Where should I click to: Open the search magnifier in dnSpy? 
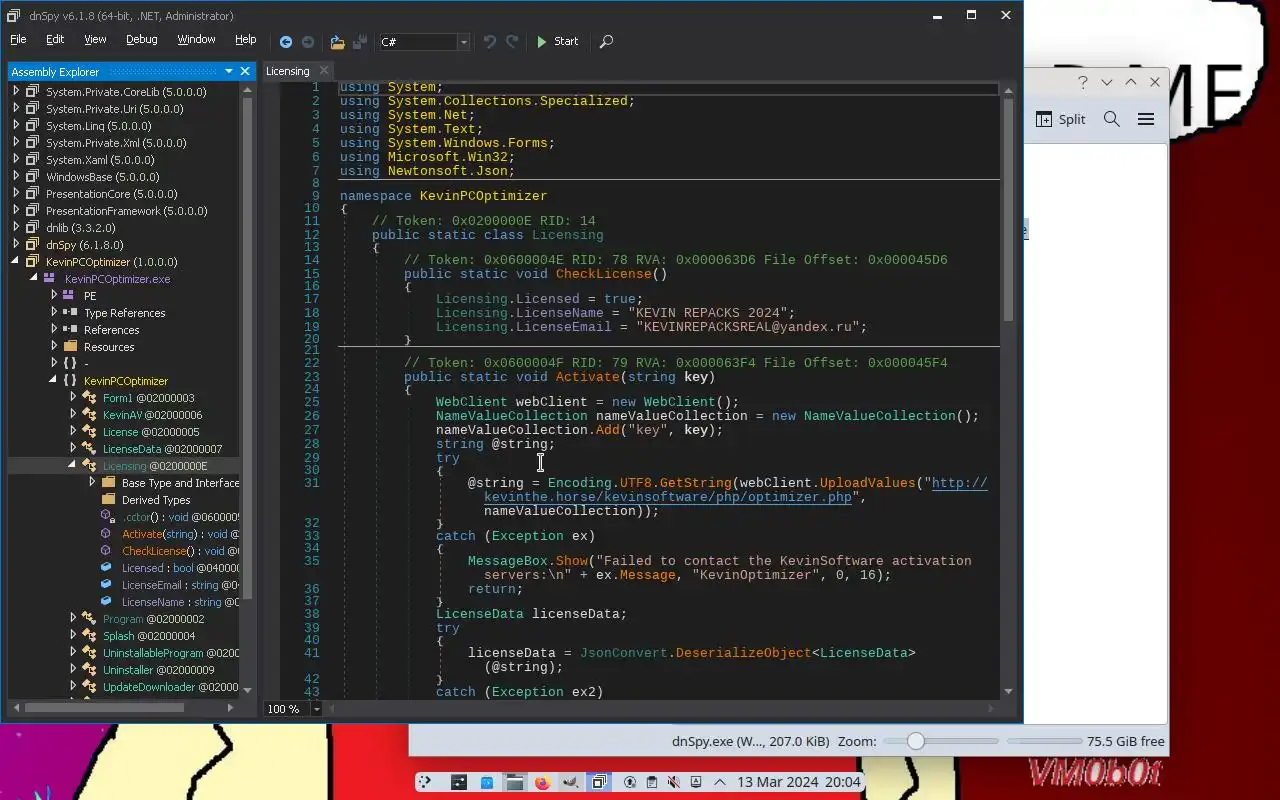[606, 42]
